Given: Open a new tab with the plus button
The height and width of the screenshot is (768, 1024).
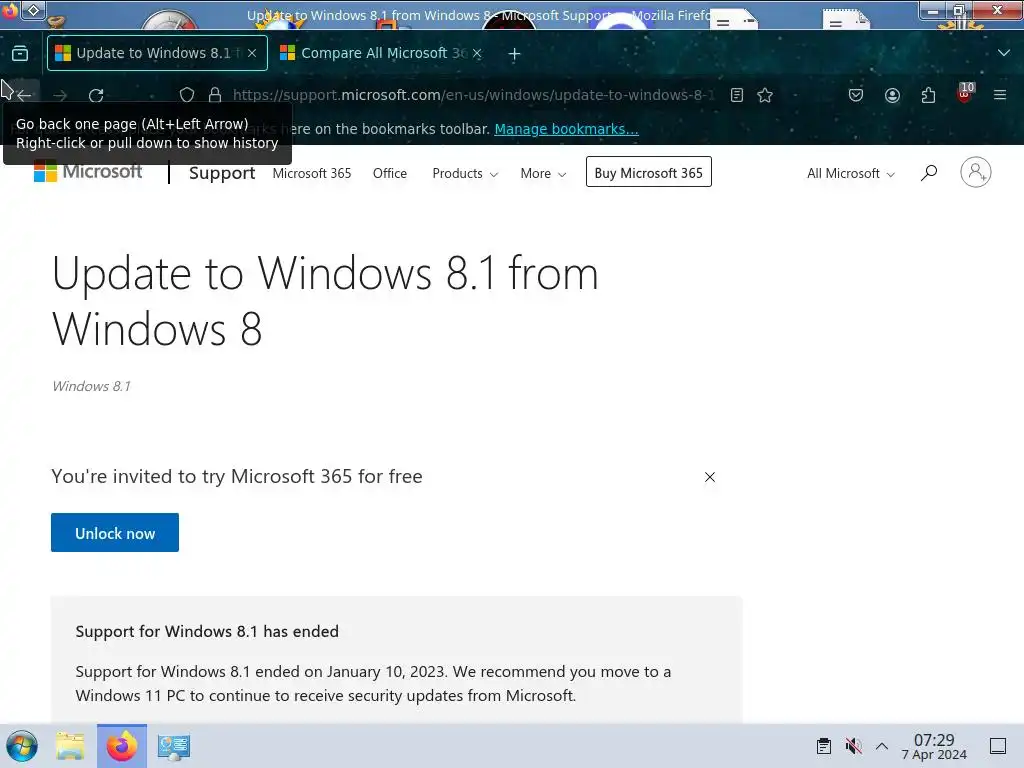Looking at the screenshot, I should tap(515, 54).
